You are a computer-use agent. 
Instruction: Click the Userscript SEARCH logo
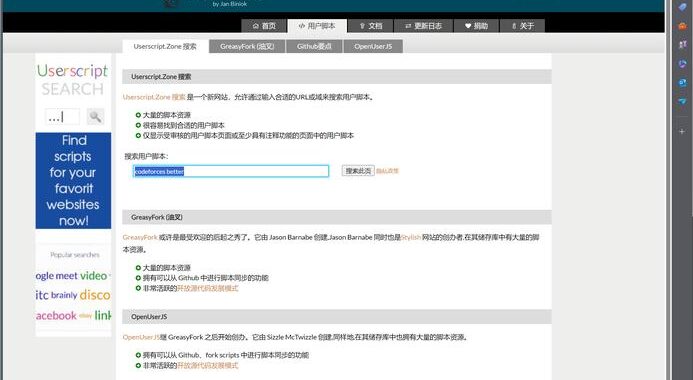[72, 80]
